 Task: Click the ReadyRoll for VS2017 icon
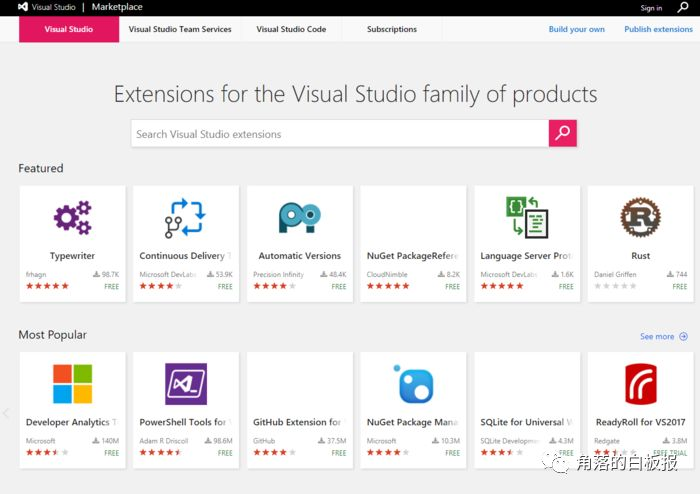click(640, 384)
